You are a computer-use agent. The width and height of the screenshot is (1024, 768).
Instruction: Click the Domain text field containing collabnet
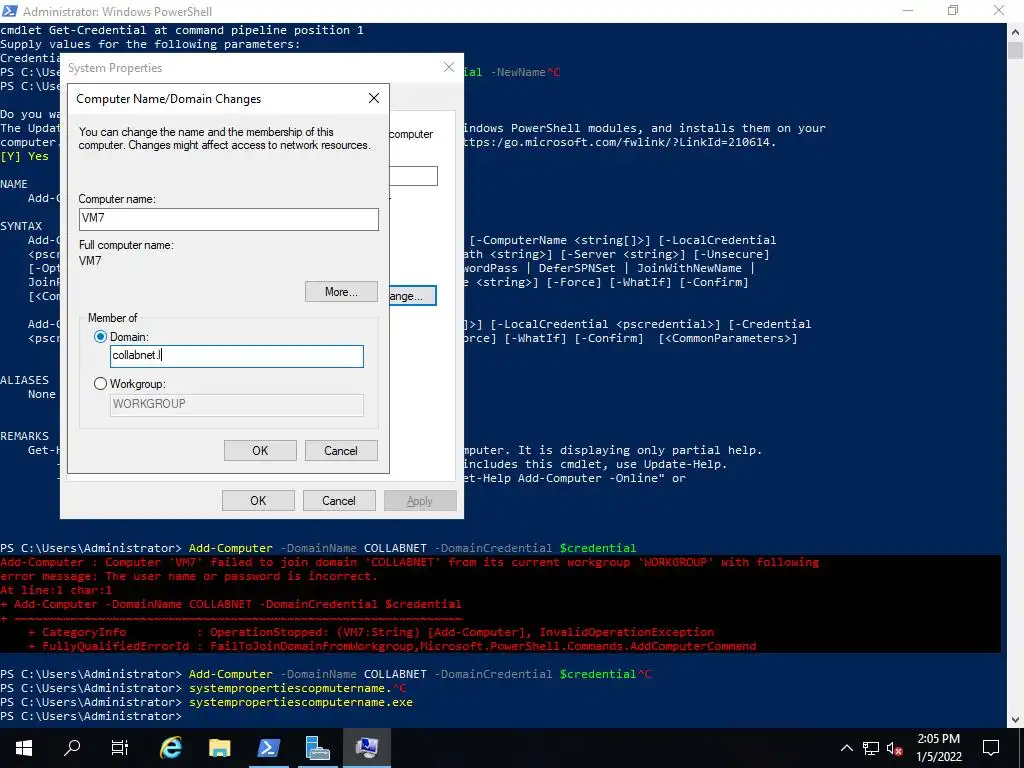(x=236, y=356)
